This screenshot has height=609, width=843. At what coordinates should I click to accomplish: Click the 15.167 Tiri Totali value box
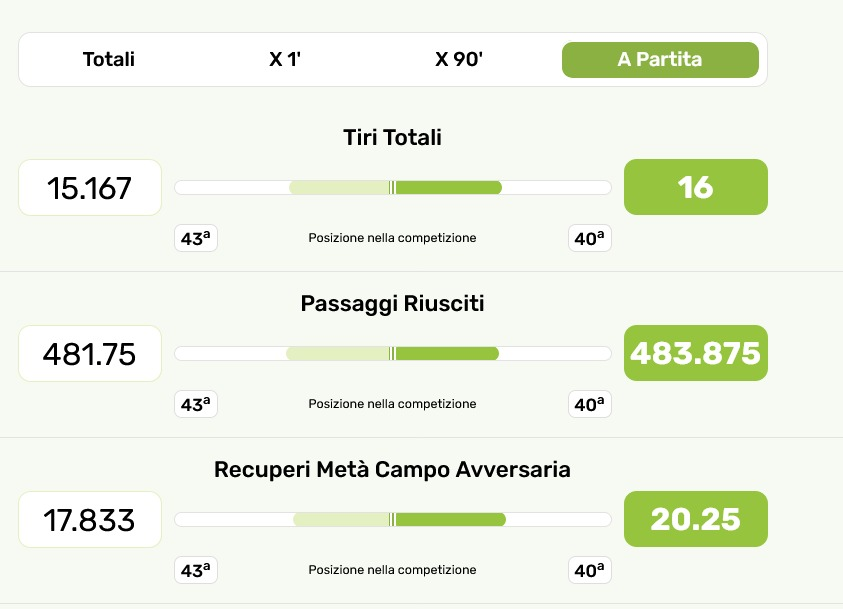coord(90,187)
